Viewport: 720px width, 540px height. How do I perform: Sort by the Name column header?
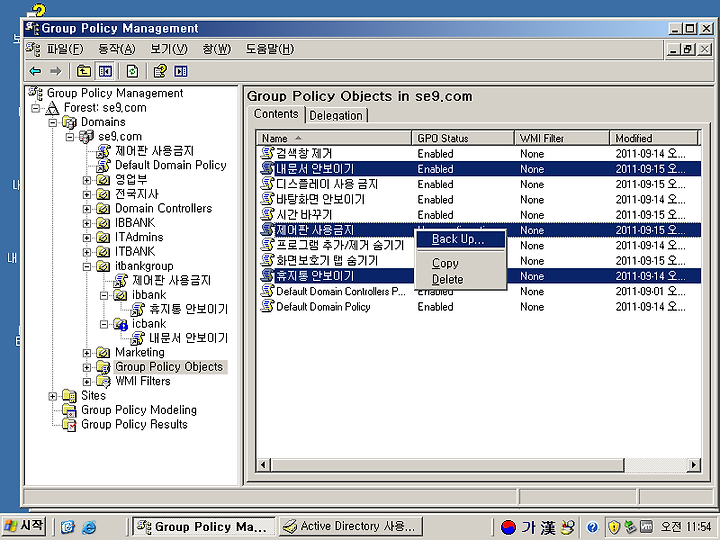[x=334, y=138]
